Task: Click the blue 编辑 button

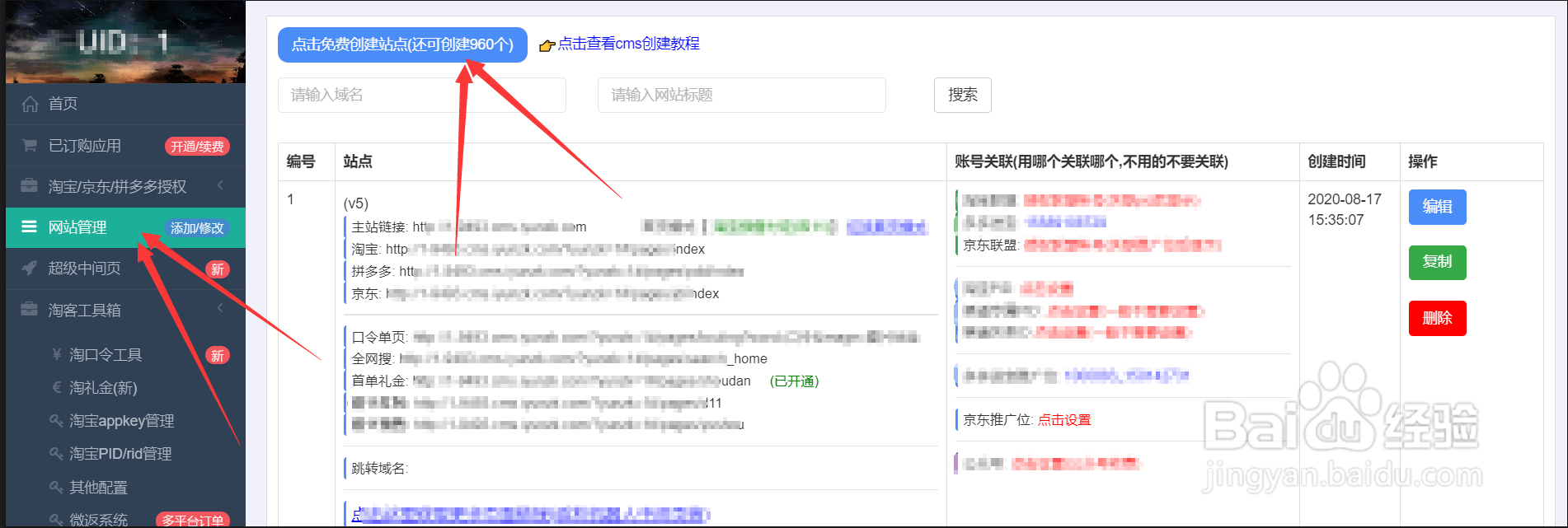Action: (1438, 207)
